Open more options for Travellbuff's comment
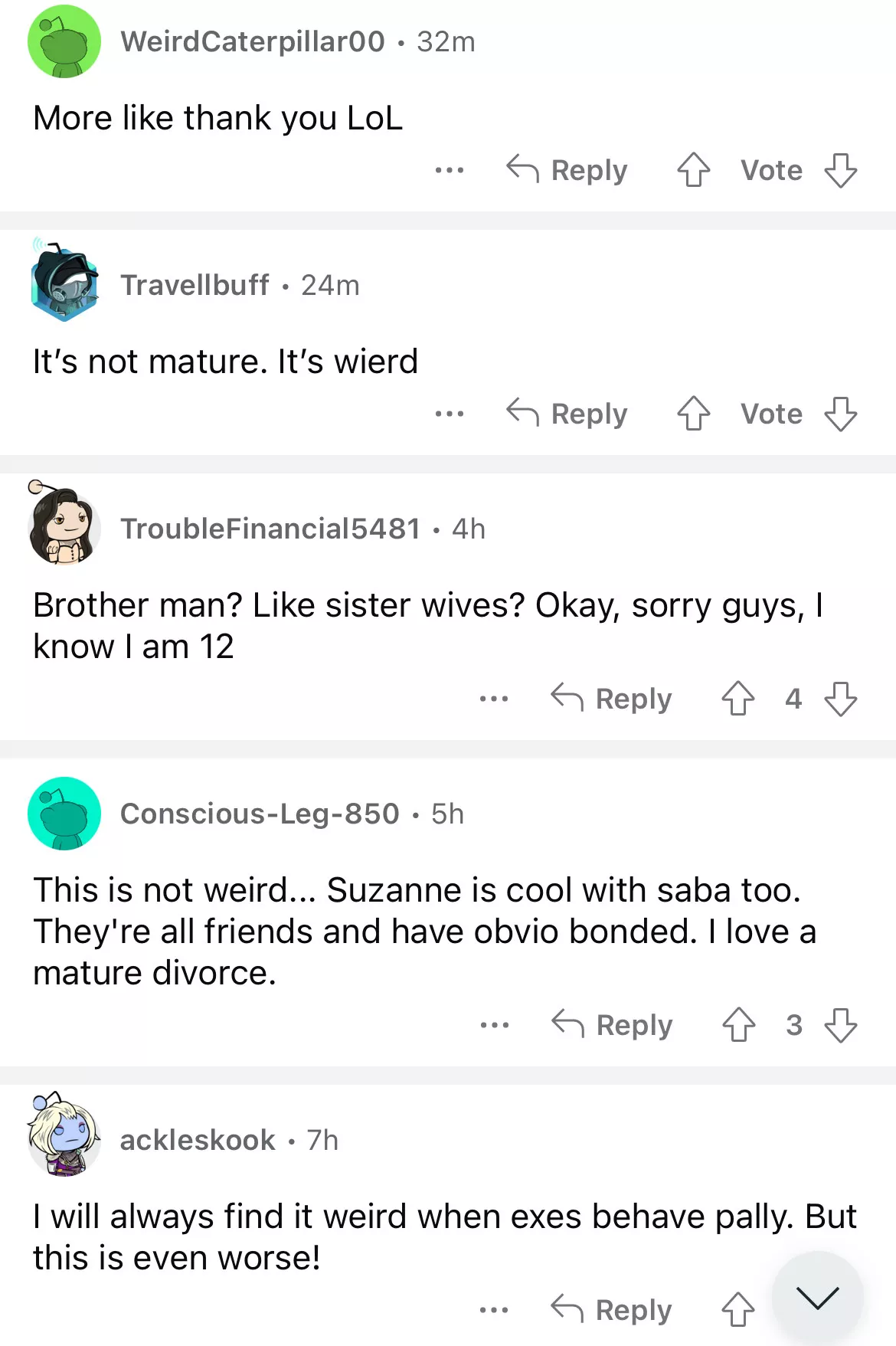Viewport: 896px width, 1346px height. click(449, 414)
